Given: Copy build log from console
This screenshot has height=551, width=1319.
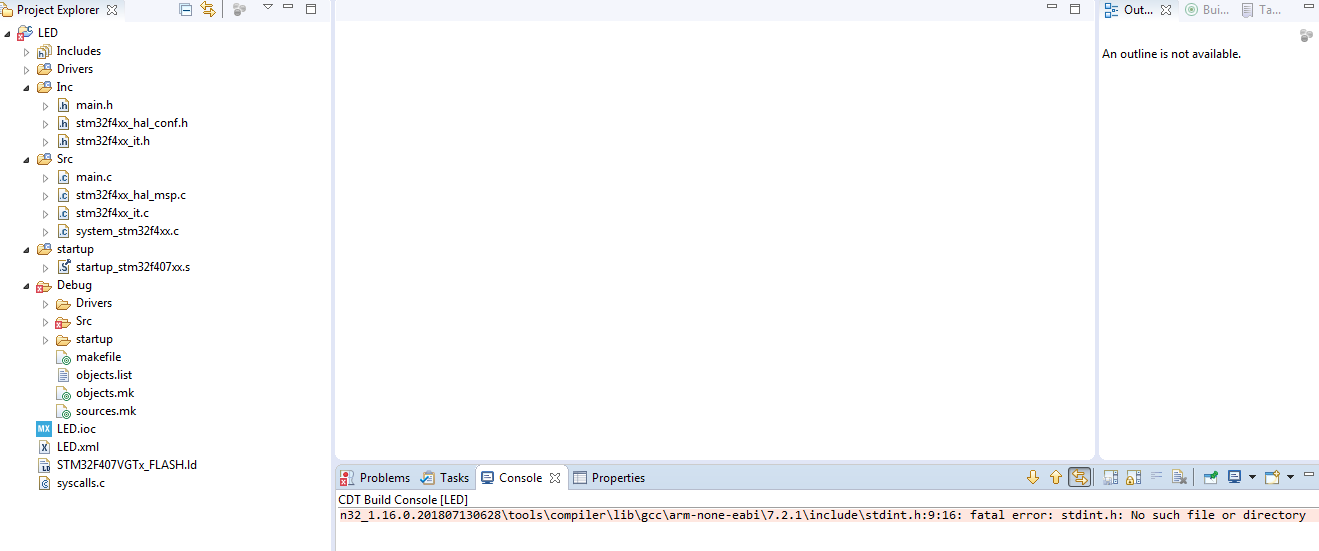Looking at the screenshot, I should 1109,478.
